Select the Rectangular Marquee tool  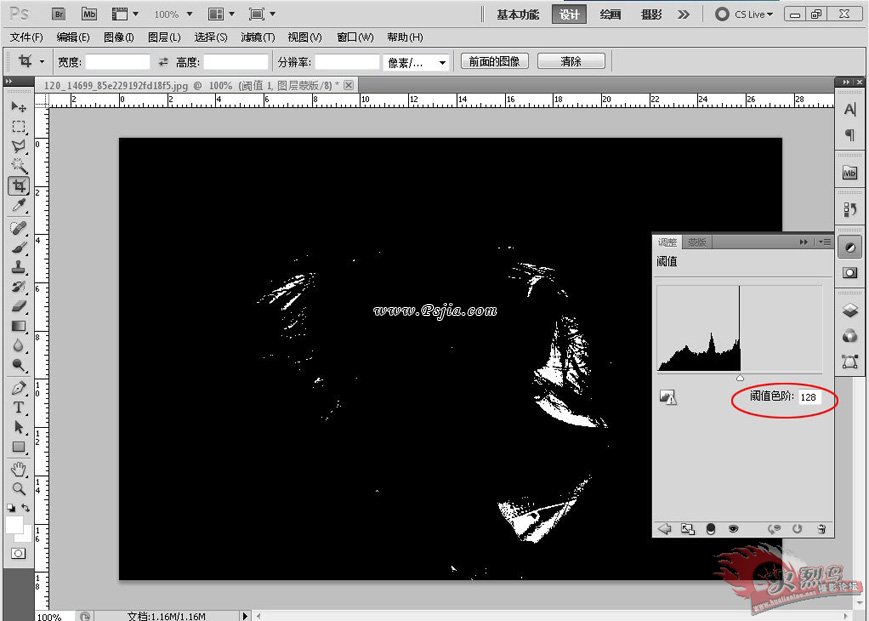tap(18, 126)
